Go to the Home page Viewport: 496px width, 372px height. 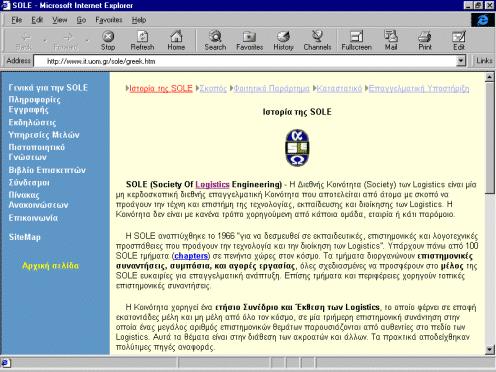pos(176,41)
